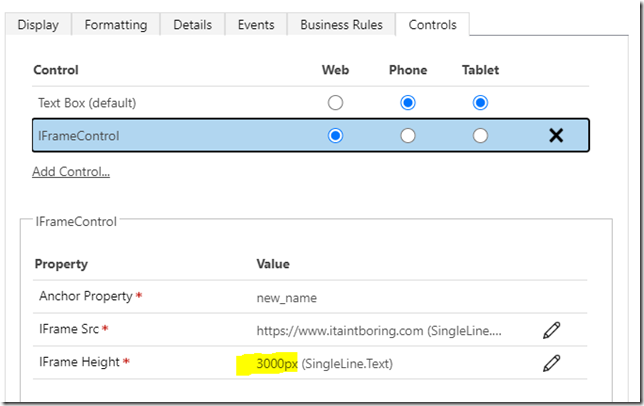
Task: Remove IFrameControl using the X icon
Action: click(x=556, y=135)
